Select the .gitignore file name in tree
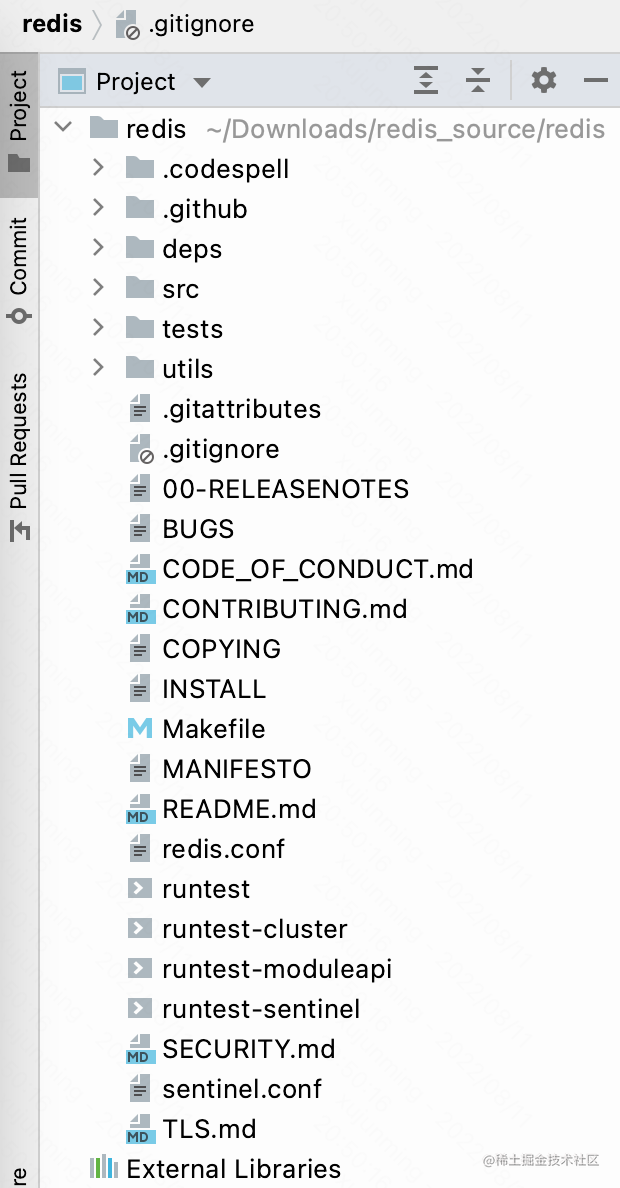 [221, 449]
